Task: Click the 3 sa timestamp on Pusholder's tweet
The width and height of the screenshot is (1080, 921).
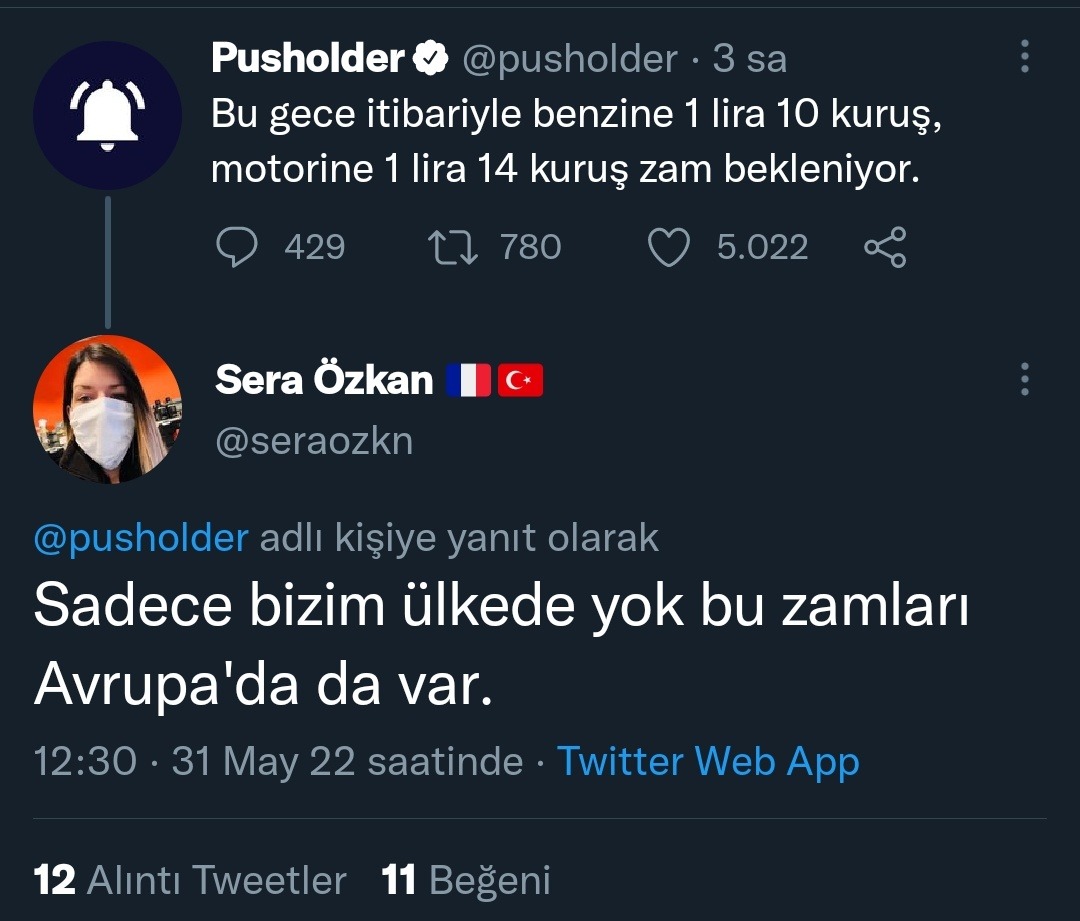Action: click(750, 59)
